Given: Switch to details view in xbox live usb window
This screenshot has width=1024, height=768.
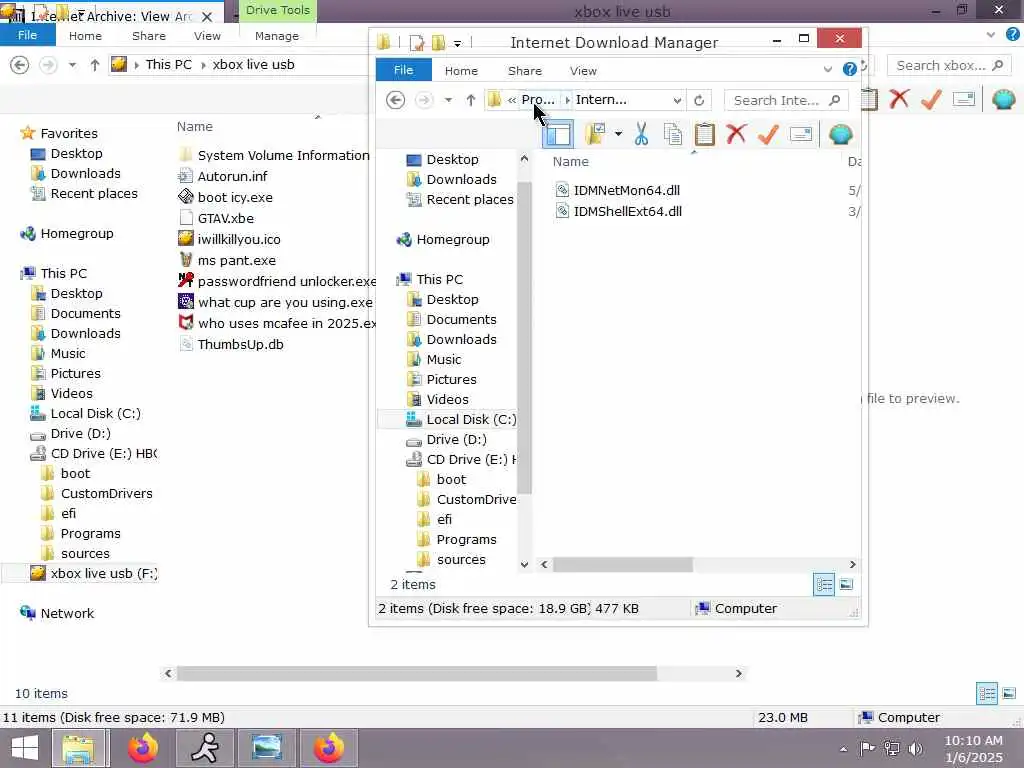Looking at the screenshot, I should click(987, 694).
